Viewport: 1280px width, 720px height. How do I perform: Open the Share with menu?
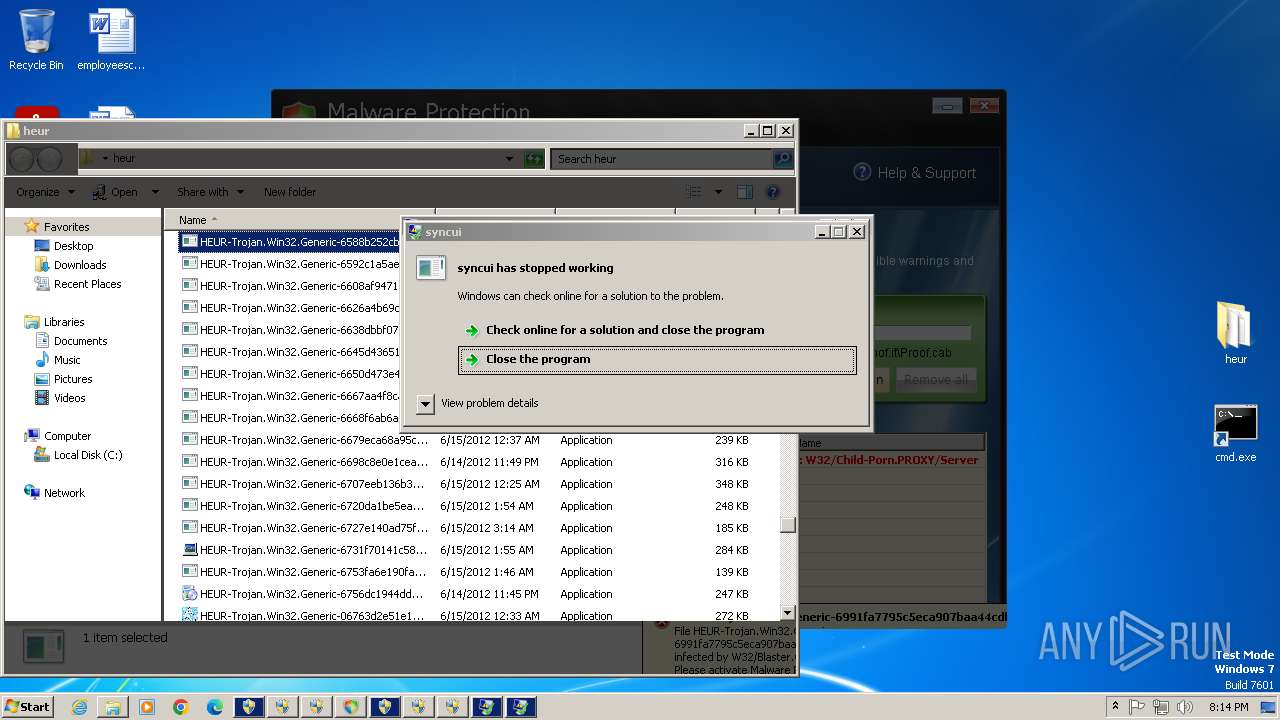210,192
